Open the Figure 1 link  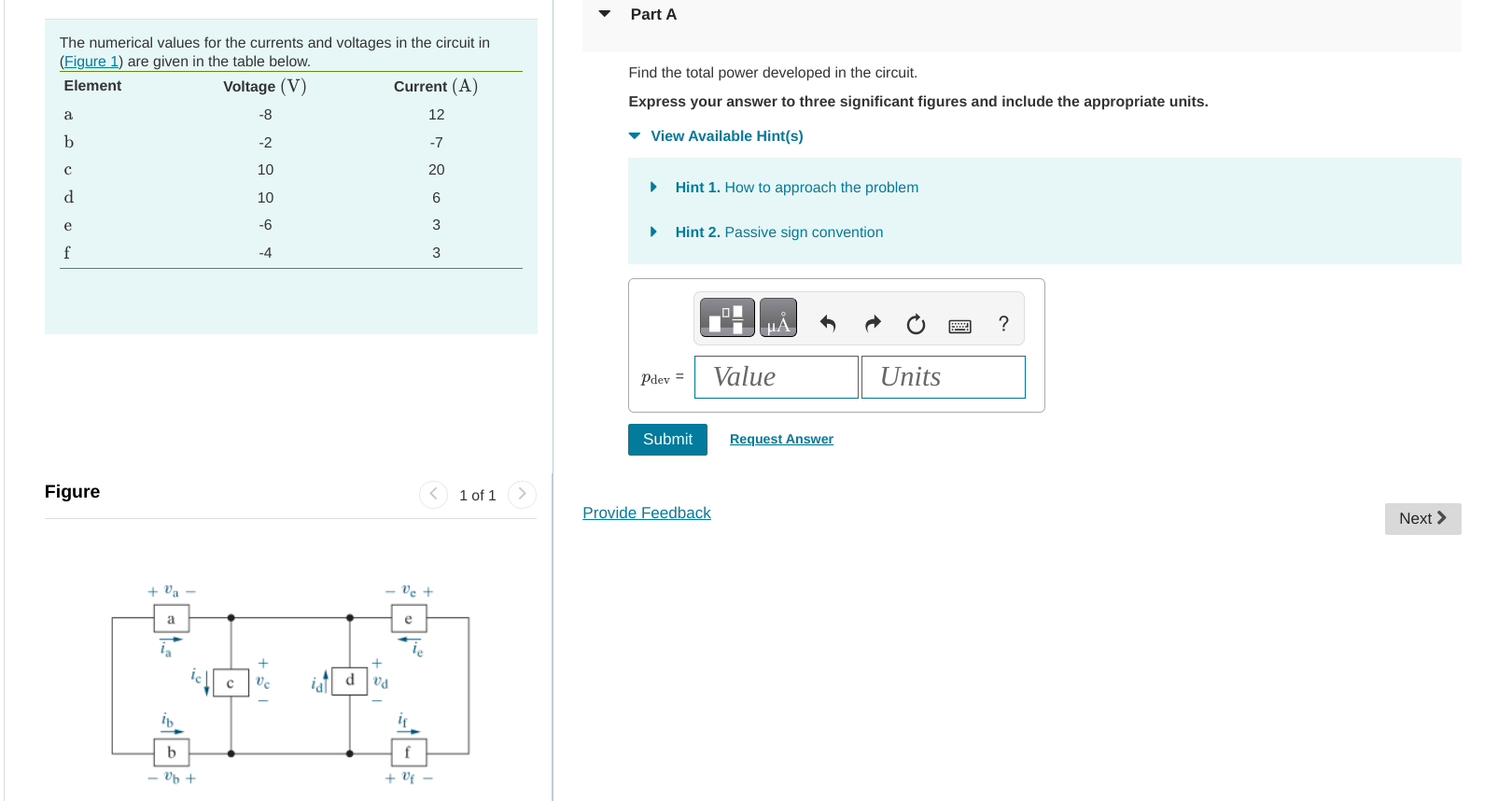[x=91, y=61]
